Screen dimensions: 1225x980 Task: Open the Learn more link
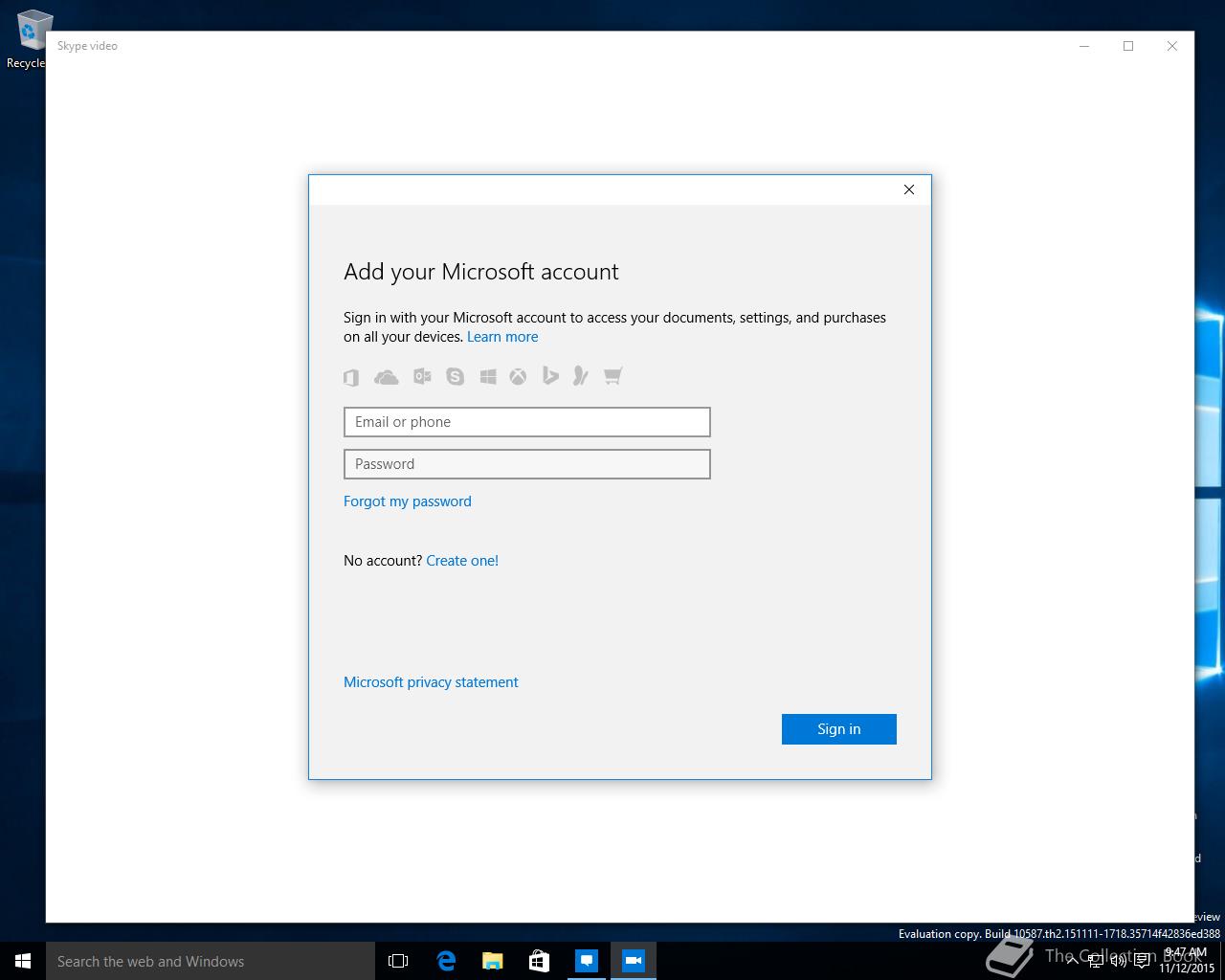point(502,337)
